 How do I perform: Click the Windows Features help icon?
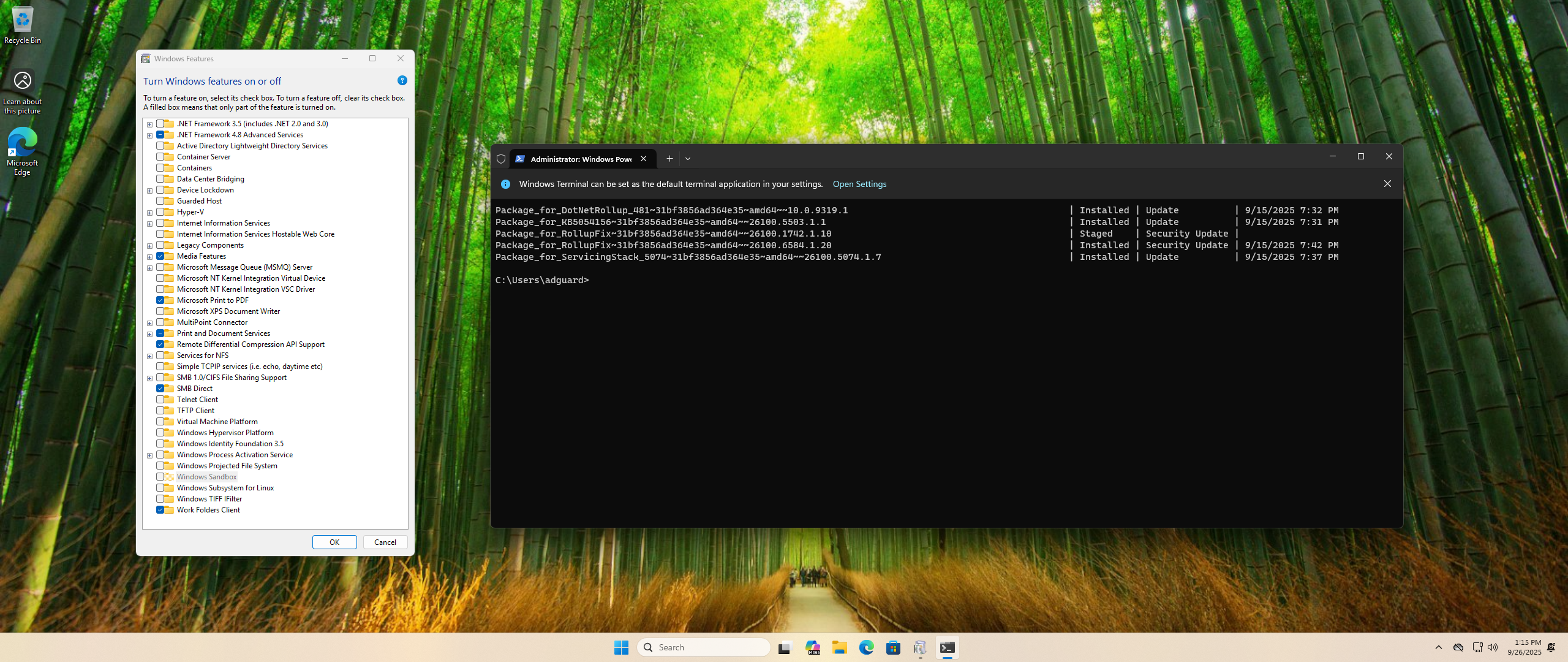(402, 80)
